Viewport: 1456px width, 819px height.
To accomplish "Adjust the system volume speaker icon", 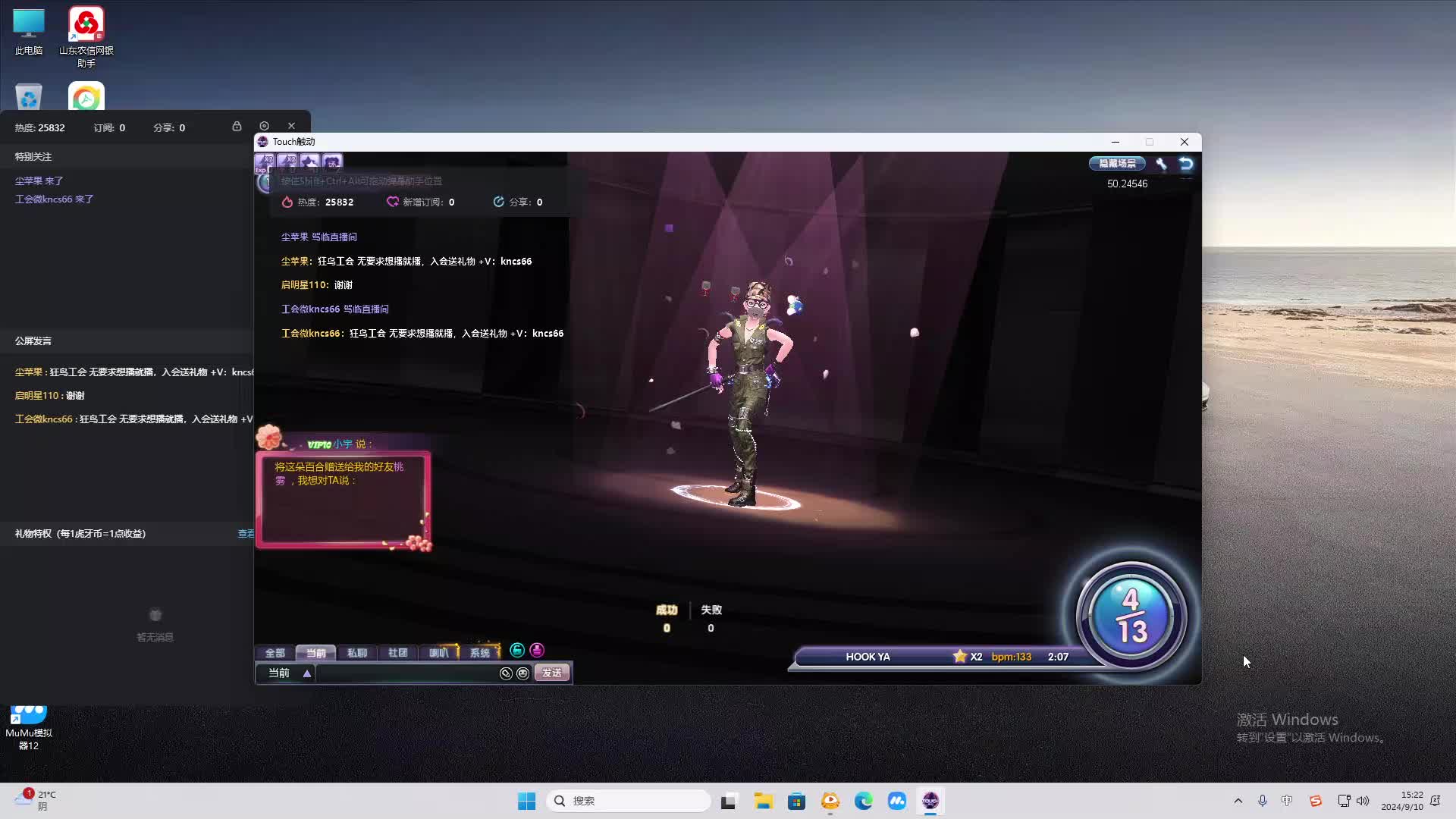I will (x=1363, y=801).
